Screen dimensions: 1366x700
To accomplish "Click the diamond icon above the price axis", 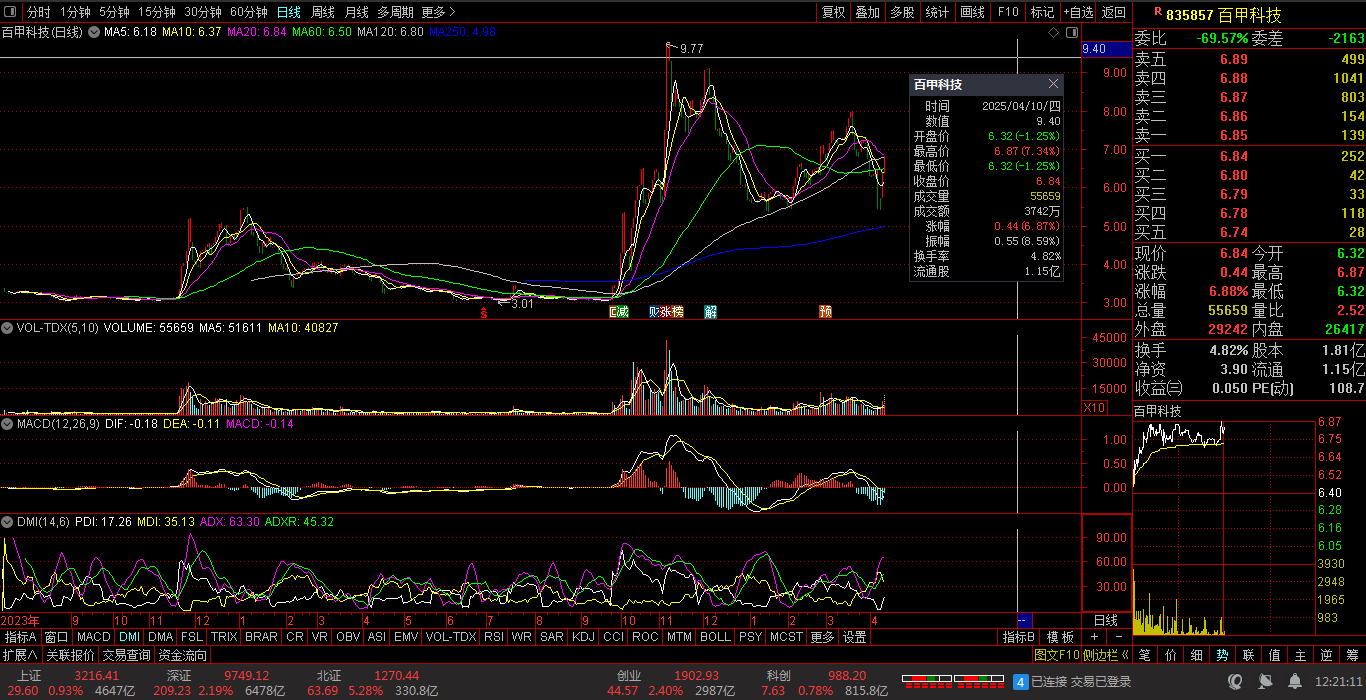I will tap(1053, 32).
